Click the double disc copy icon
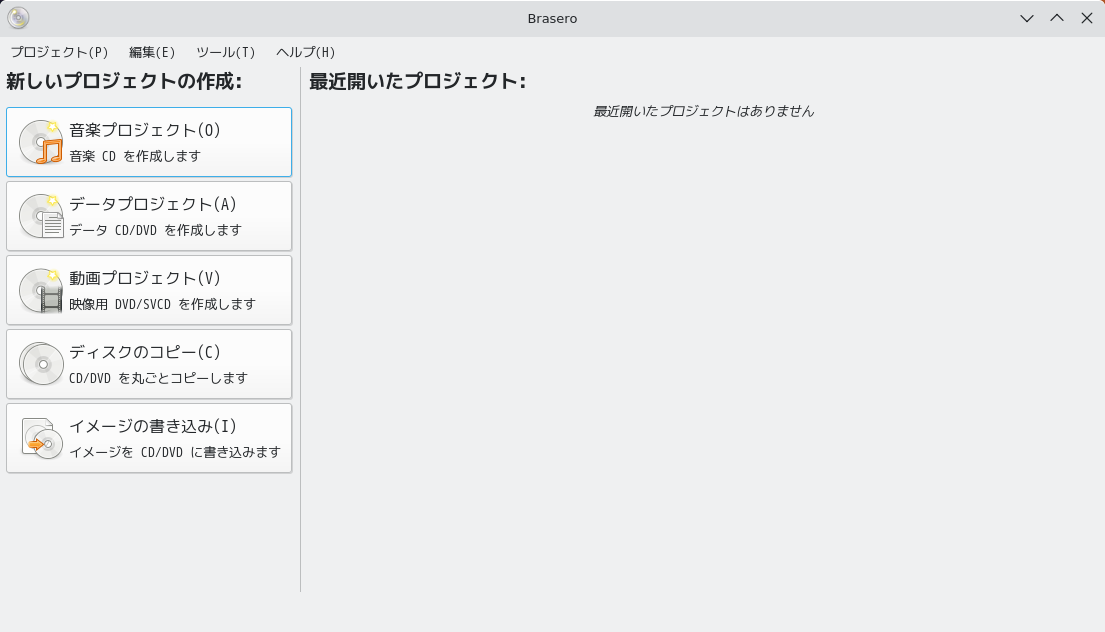 click(41, 364)
